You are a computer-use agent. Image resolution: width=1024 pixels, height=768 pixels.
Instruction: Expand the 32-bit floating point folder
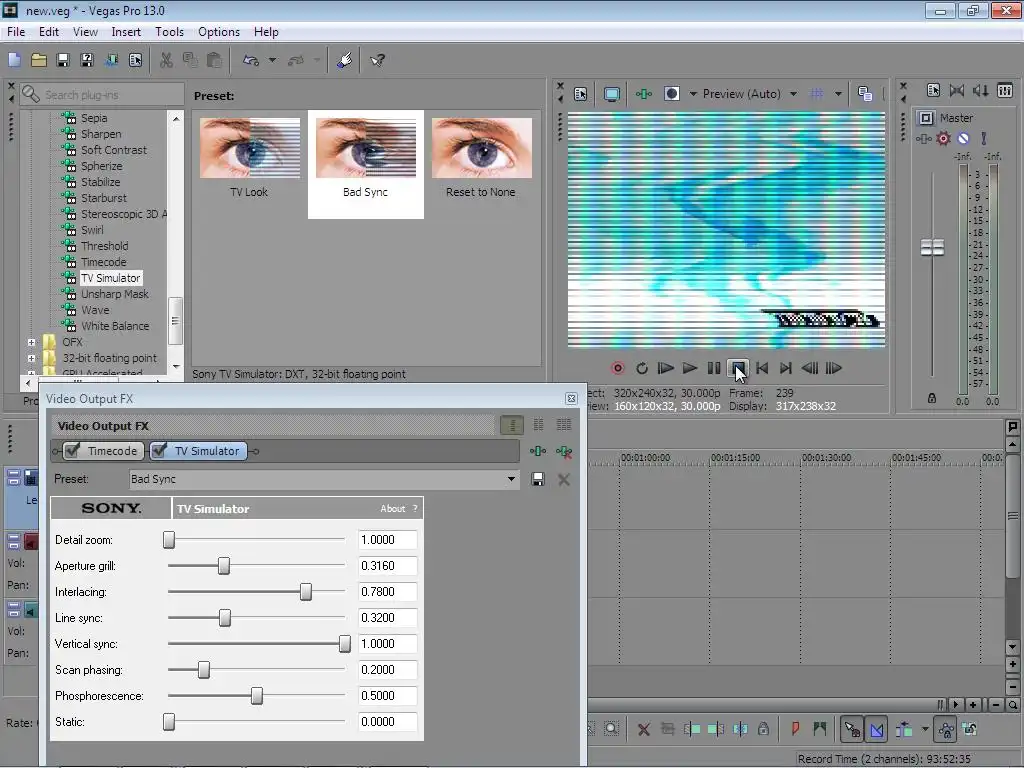(x=31, y=358)
